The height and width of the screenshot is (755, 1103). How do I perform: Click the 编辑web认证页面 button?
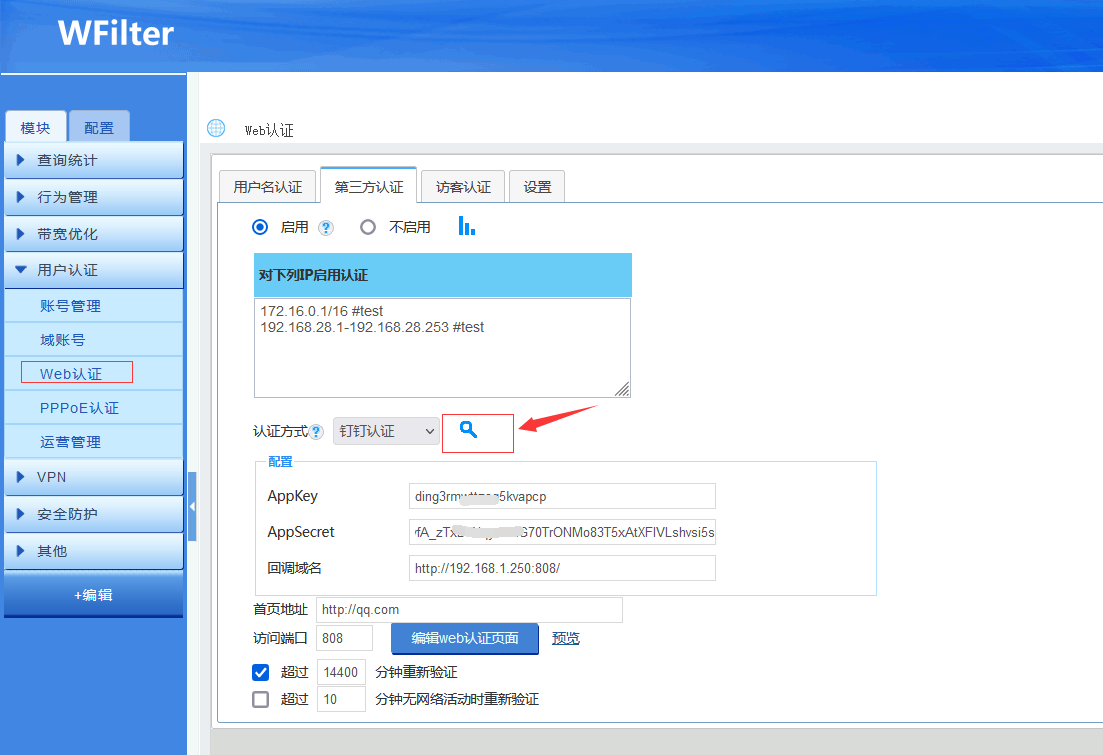click(x=465, y=638)
